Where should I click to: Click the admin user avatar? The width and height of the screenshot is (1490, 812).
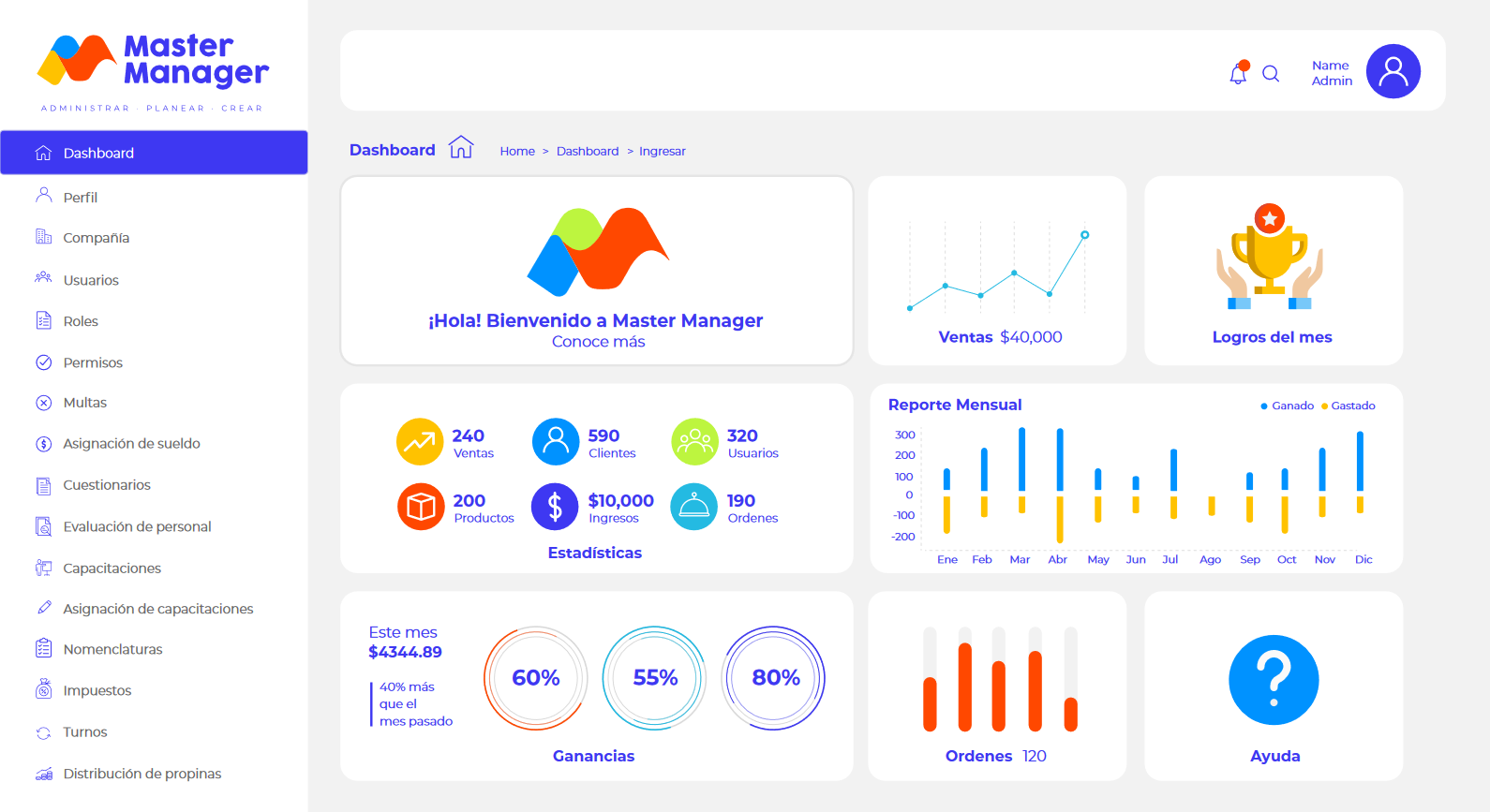click(1393, 71)
